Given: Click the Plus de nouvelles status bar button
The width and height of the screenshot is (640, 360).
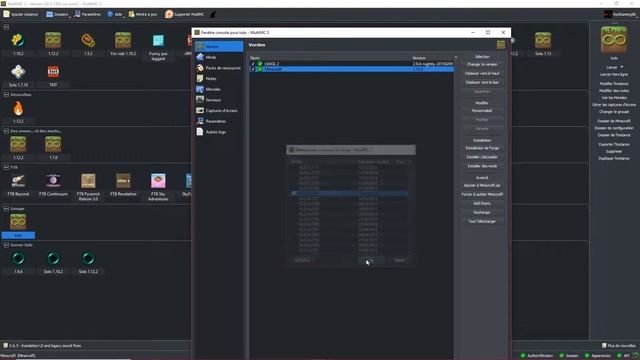Looking at the screenshot, I should coord(618,346).
